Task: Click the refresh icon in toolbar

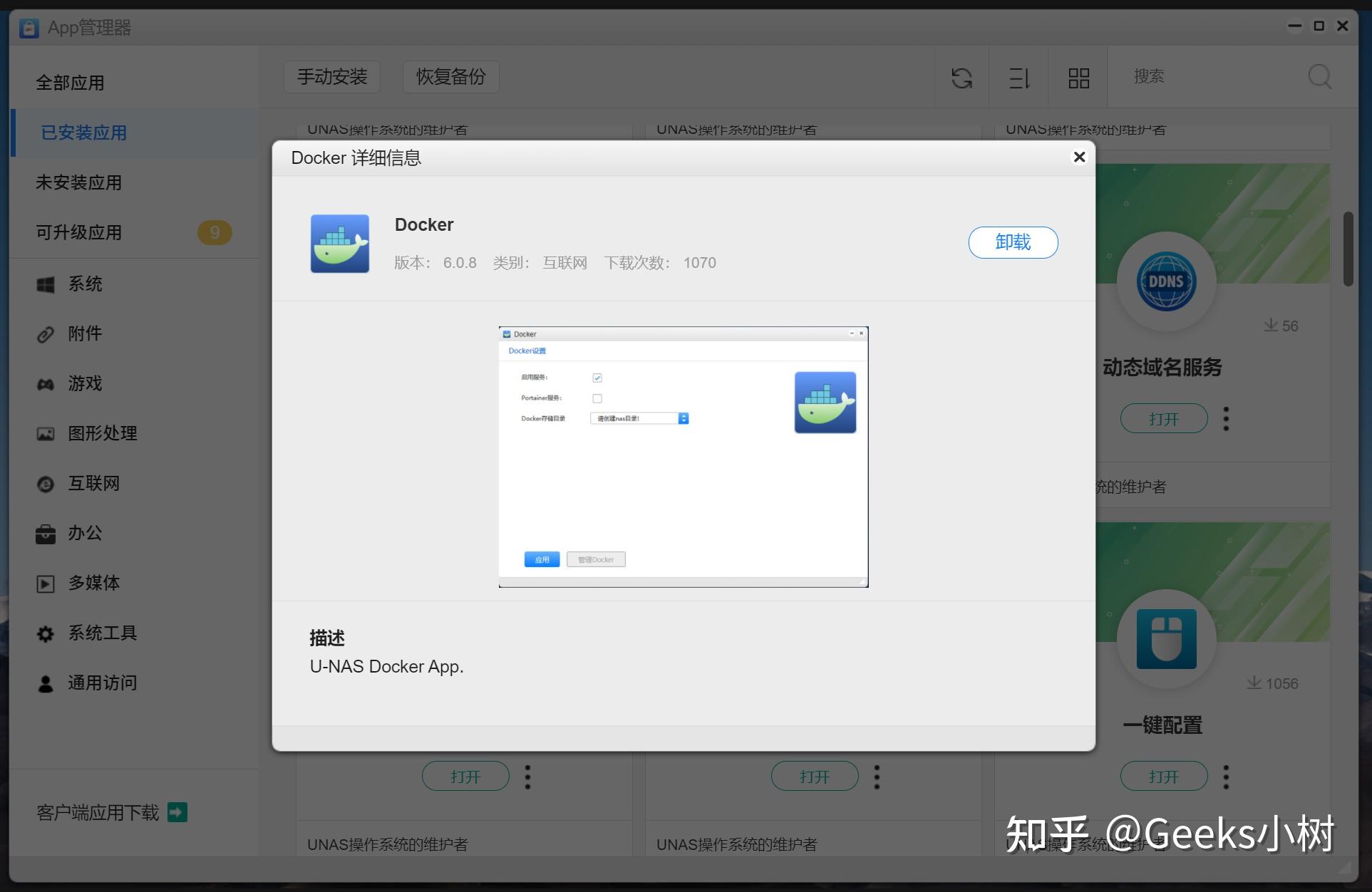Action: [x=961, y=78]
